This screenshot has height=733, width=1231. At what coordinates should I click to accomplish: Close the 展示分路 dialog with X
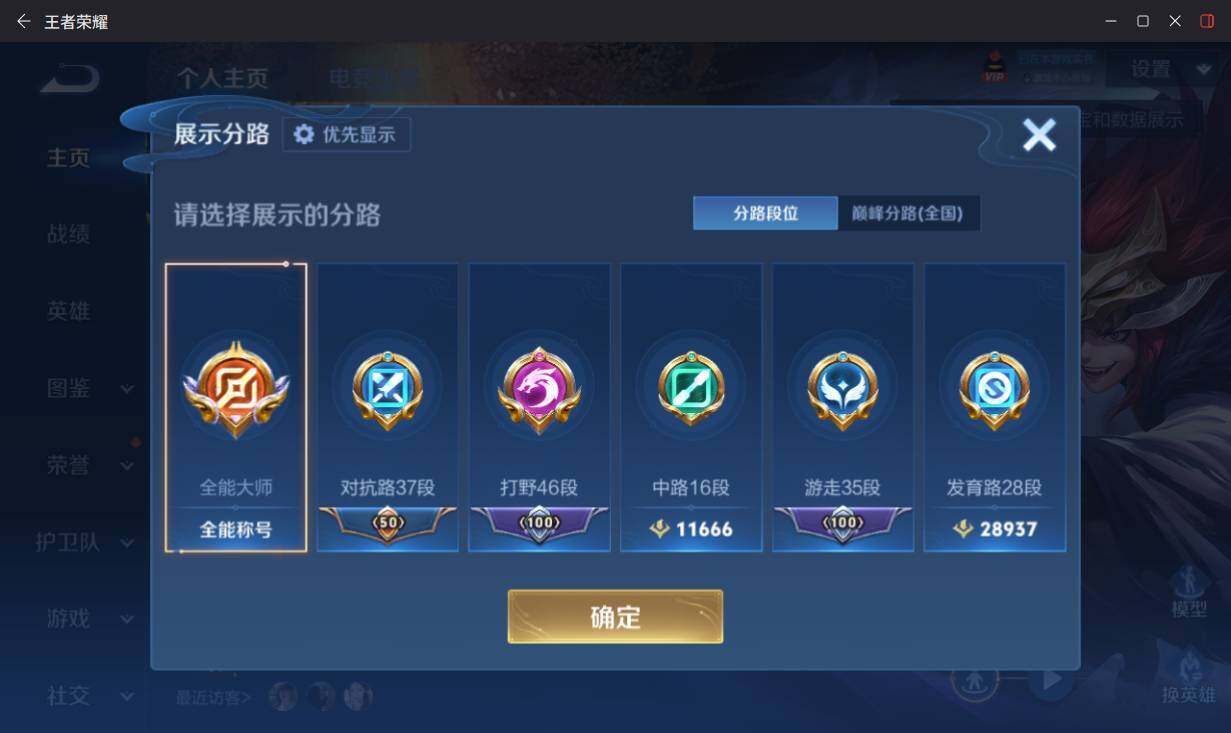coord(1039,134)
